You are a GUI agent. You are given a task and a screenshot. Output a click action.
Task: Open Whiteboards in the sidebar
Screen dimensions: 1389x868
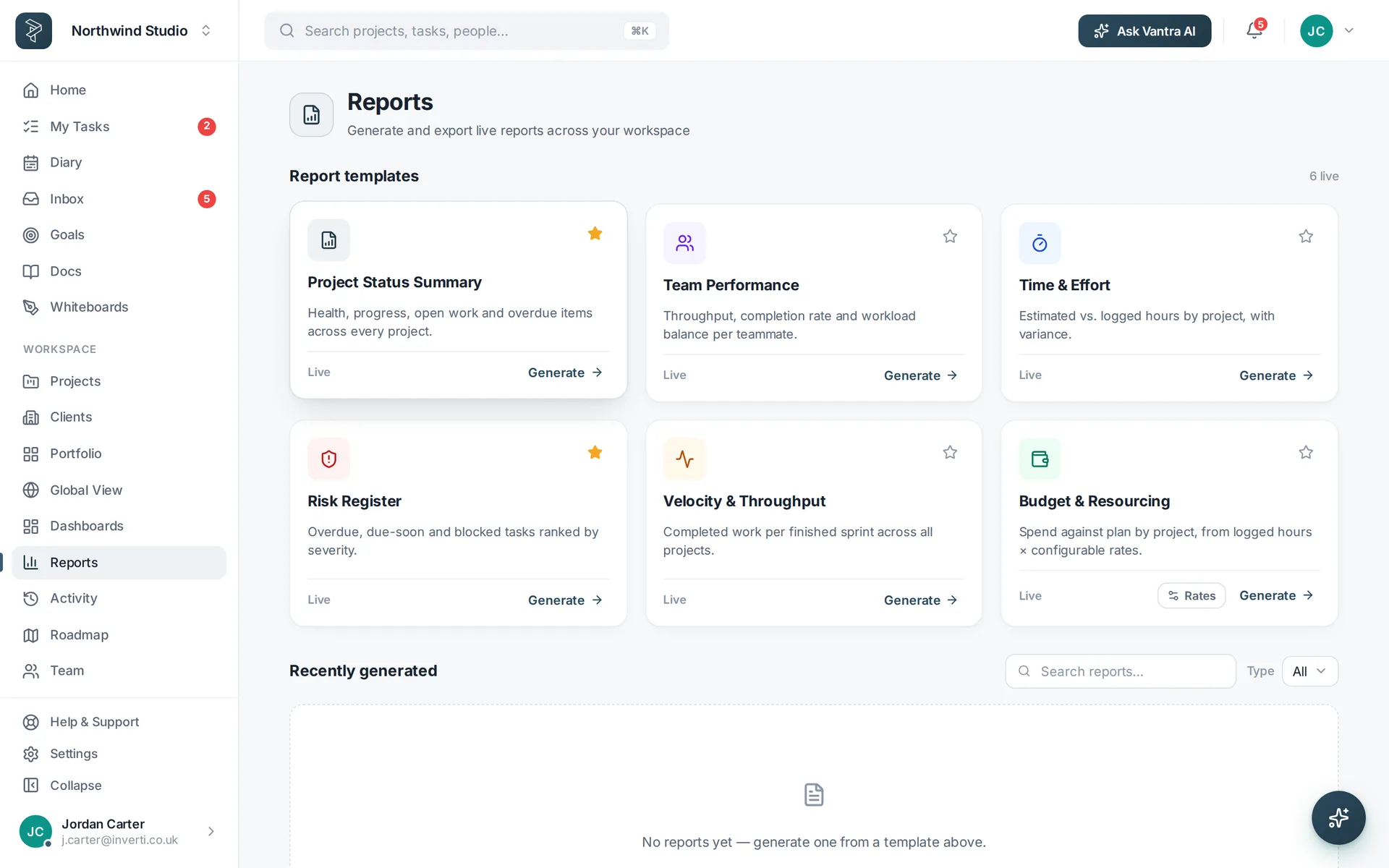point(119,307)
